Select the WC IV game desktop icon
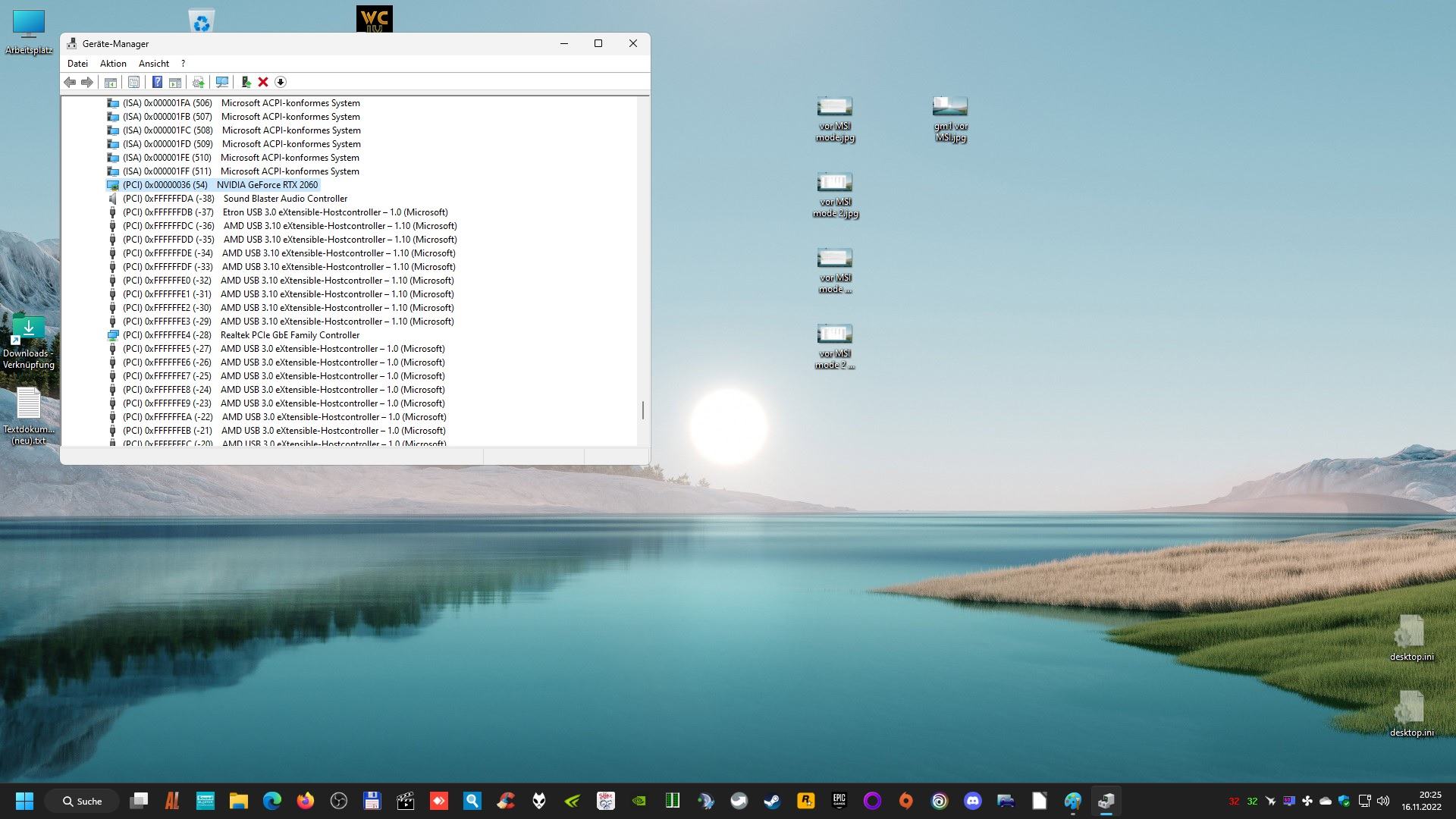 click(375, 19)
